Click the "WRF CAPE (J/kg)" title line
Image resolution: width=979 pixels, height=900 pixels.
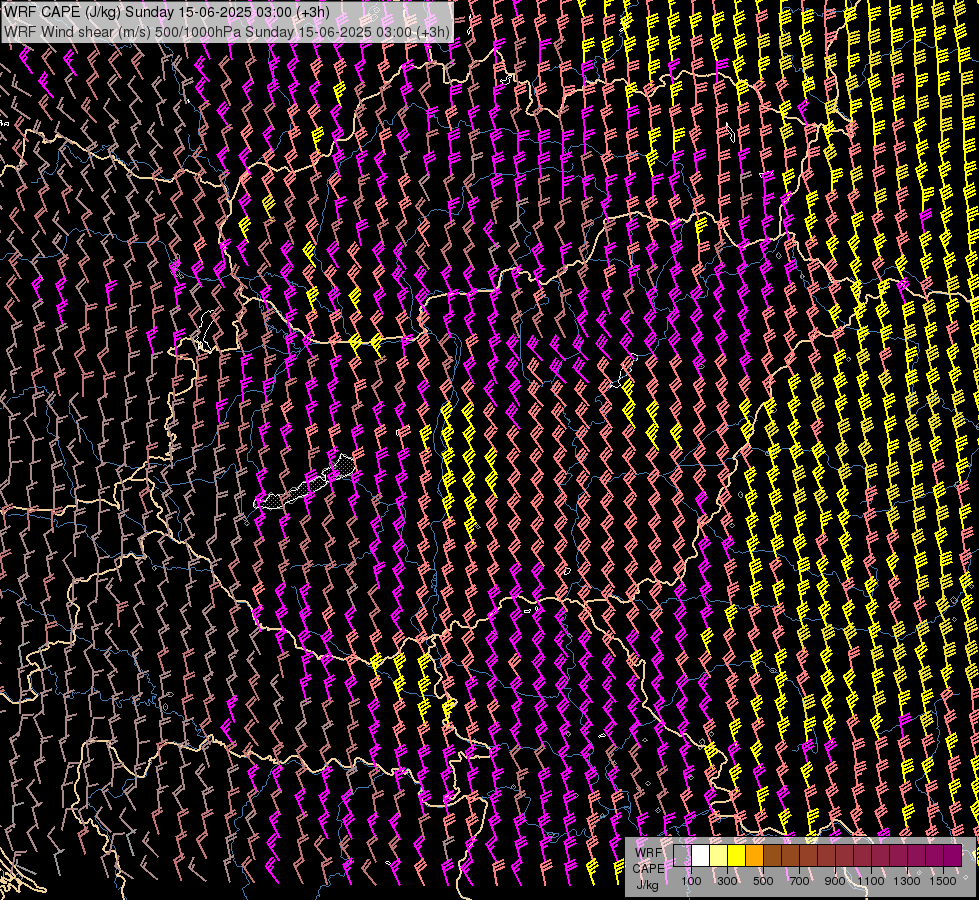(167, 12)
